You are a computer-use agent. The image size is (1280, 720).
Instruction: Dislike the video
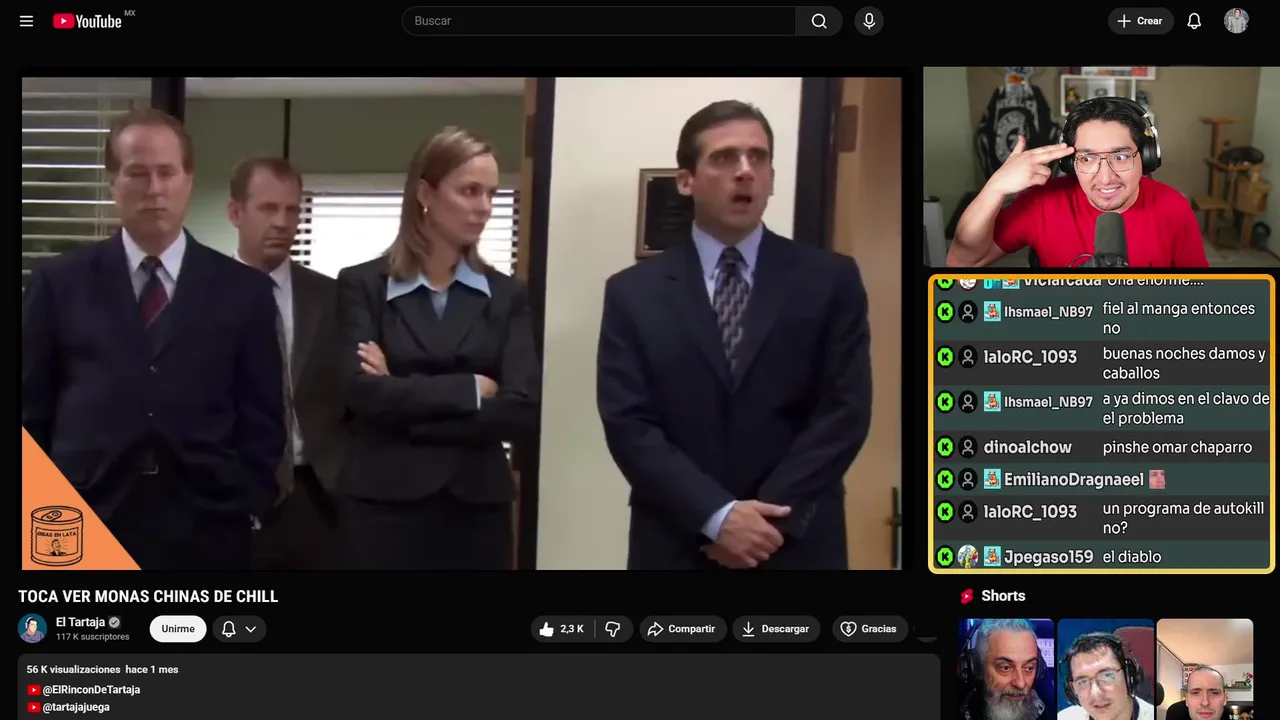point(613,629)
